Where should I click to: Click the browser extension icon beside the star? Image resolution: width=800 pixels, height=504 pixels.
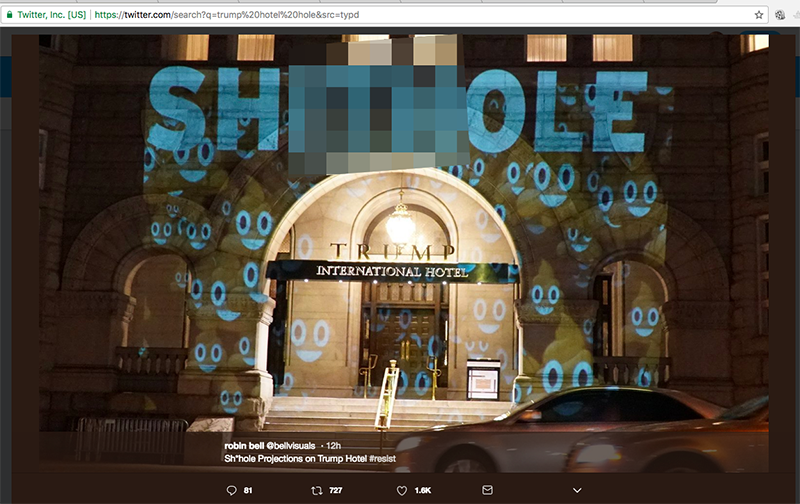(780, 15)
